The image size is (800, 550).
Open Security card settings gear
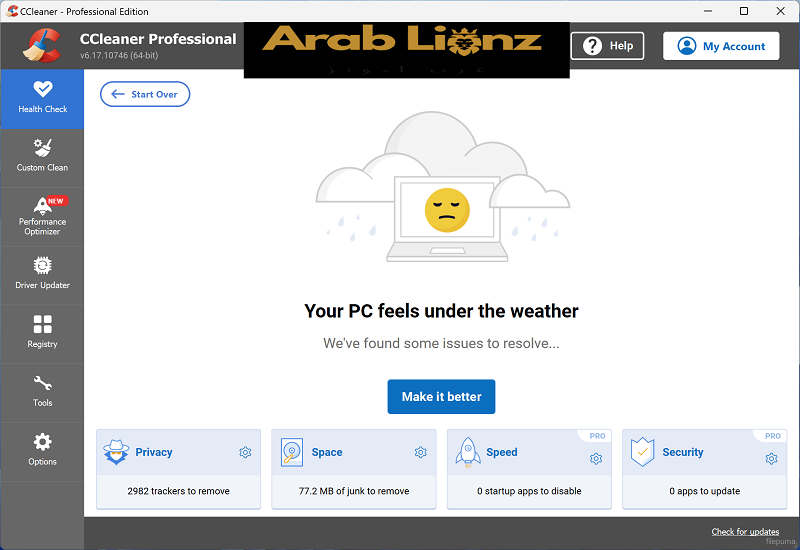tap(771, 459)
